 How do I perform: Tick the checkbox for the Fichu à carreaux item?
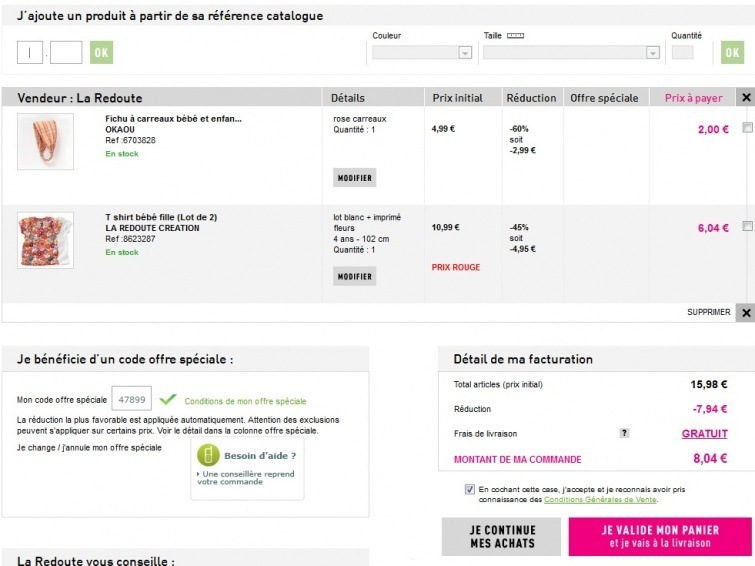(747, 128)
